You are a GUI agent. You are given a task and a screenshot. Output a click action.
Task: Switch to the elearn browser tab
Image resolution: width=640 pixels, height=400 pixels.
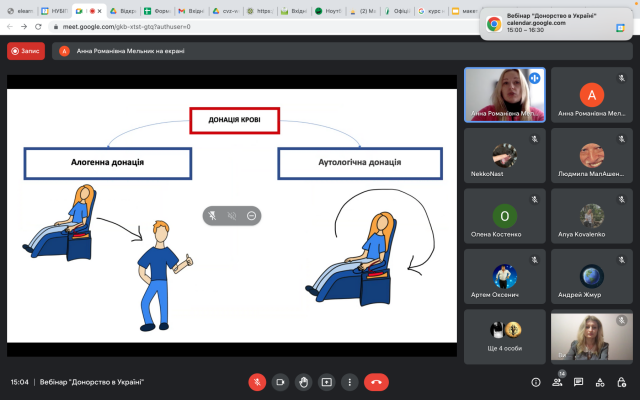tap(18, 11)
